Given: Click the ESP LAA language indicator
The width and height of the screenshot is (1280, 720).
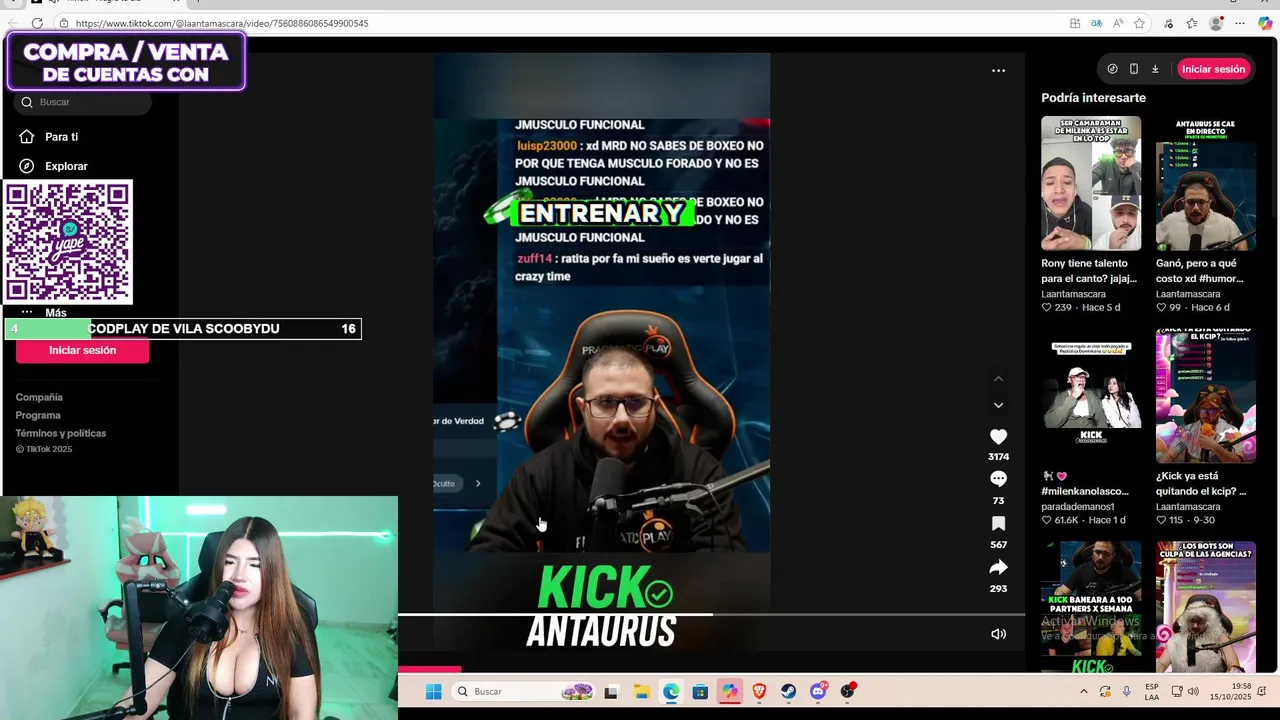Looking at the screenshot, I should [x=1152, y=691].
